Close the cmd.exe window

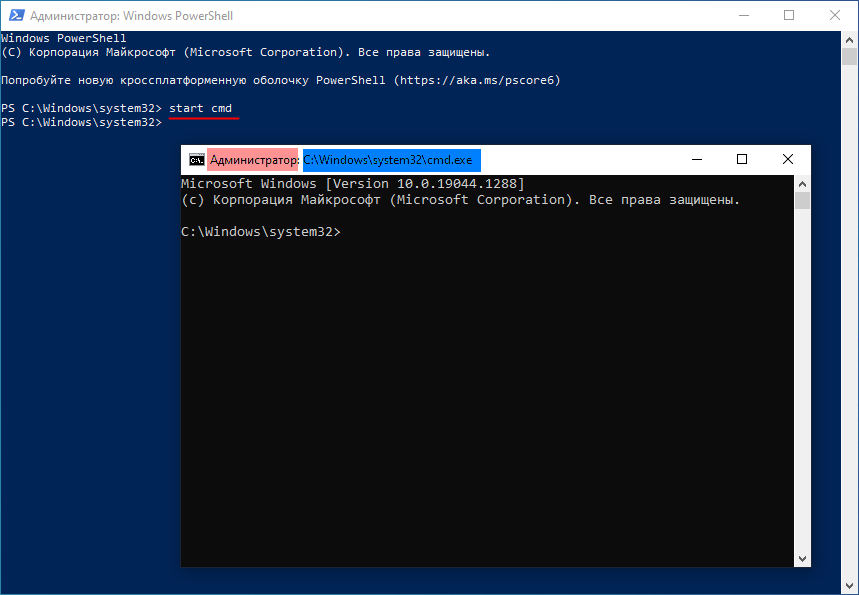(x=788, y=159)
